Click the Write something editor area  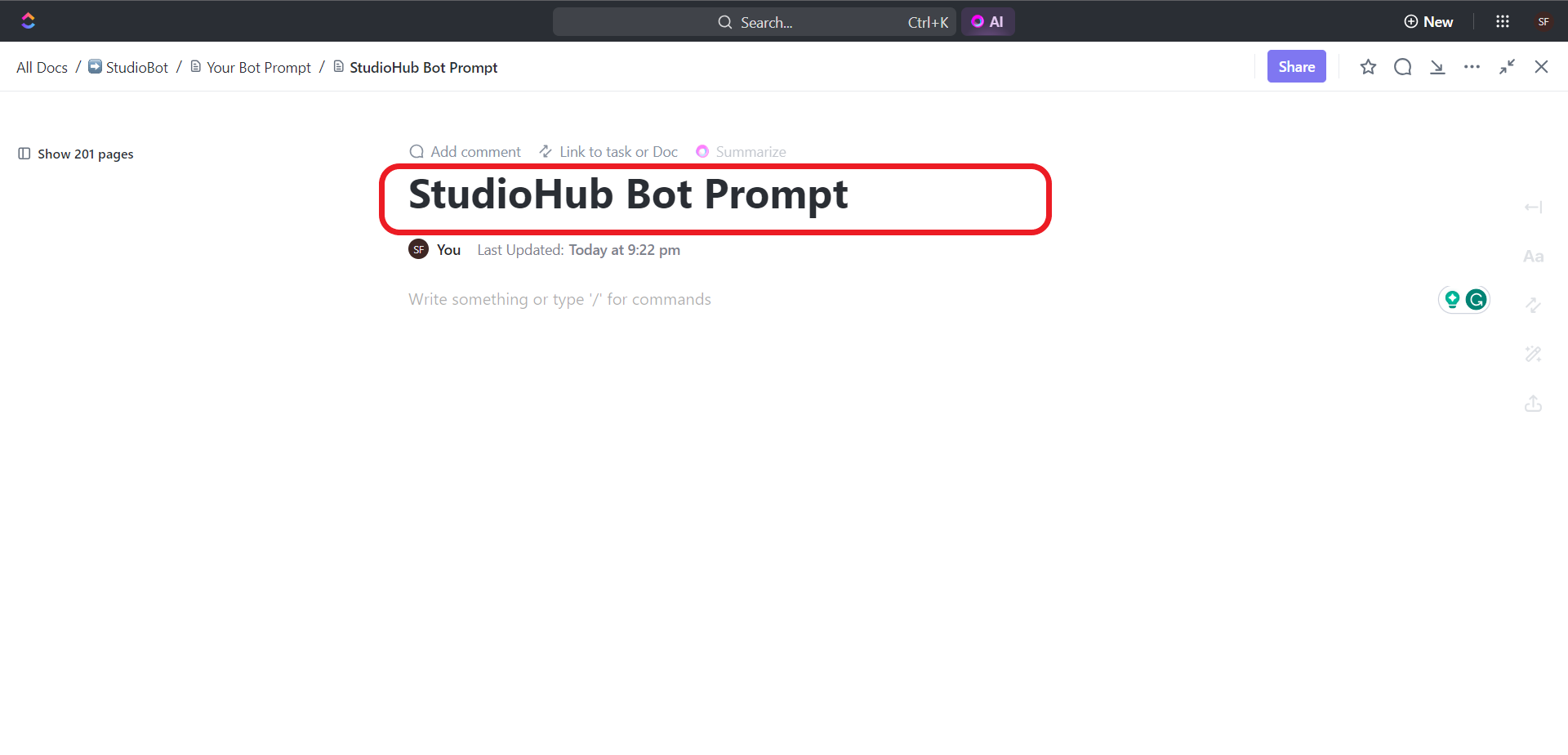[559, 299]
